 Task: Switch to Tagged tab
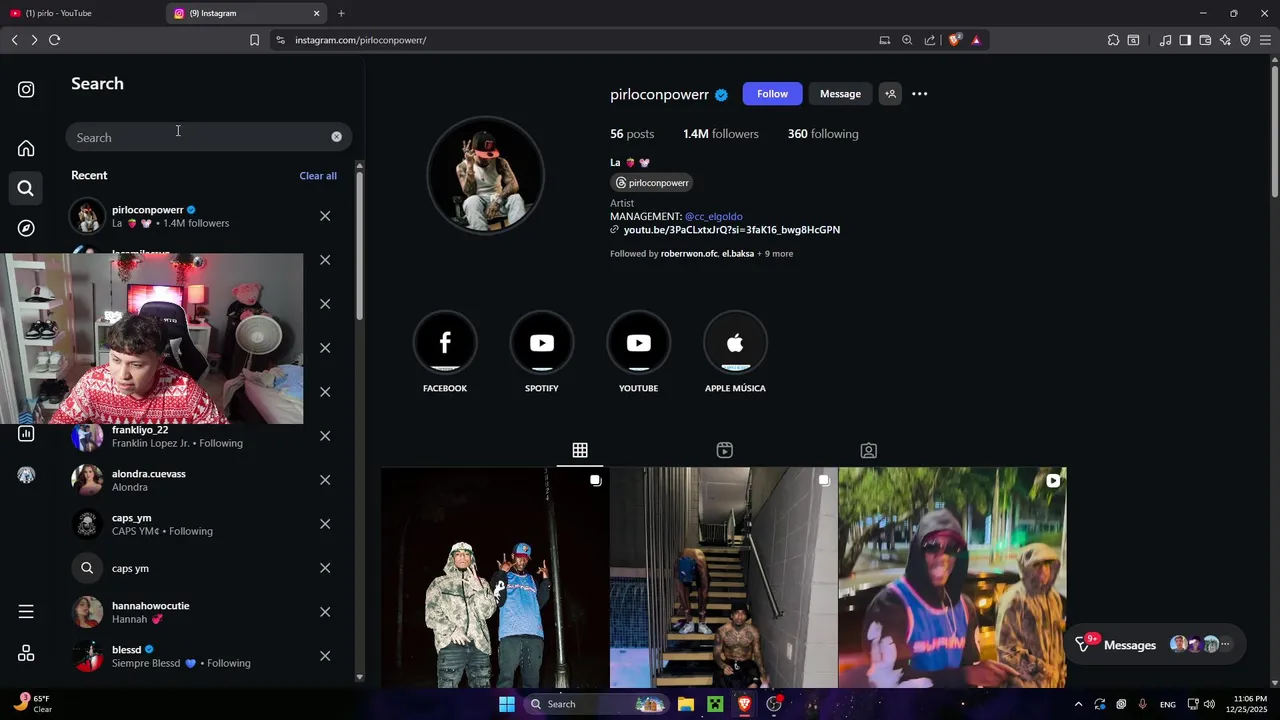[x=869, y=450]
